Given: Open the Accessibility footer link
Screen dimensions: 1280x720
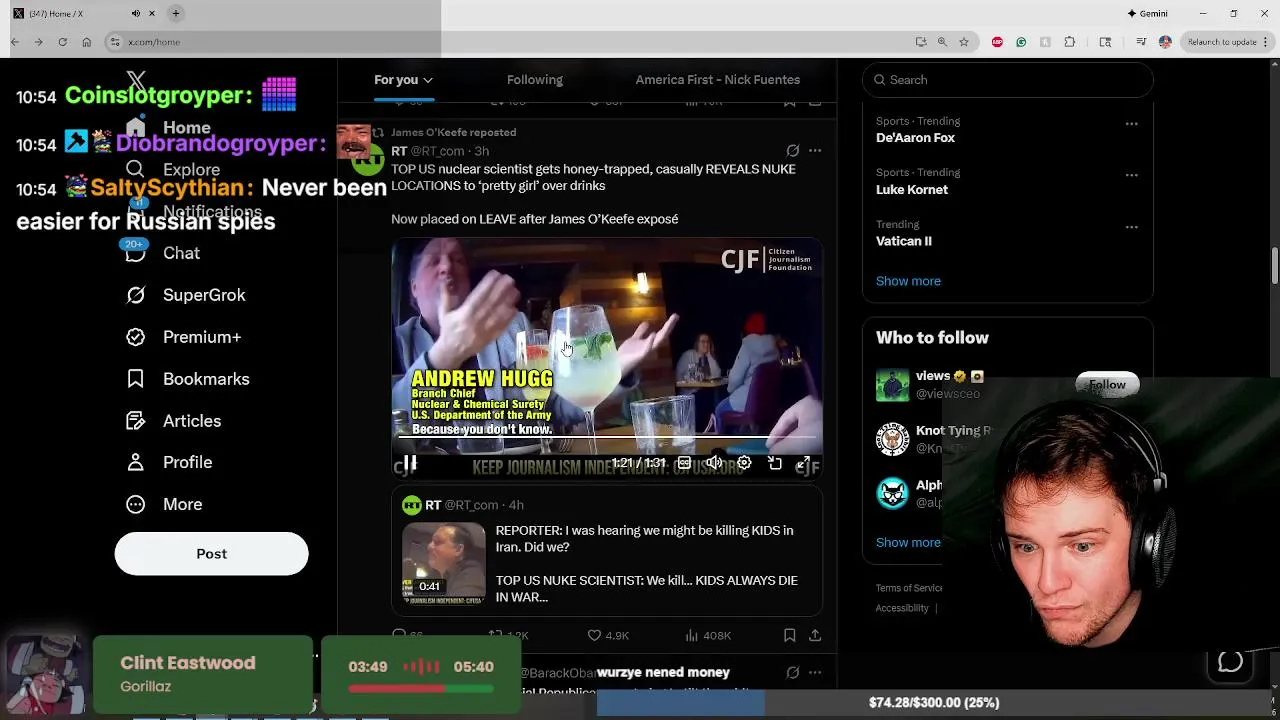Looking at the screenshot, I should (902, 608).
